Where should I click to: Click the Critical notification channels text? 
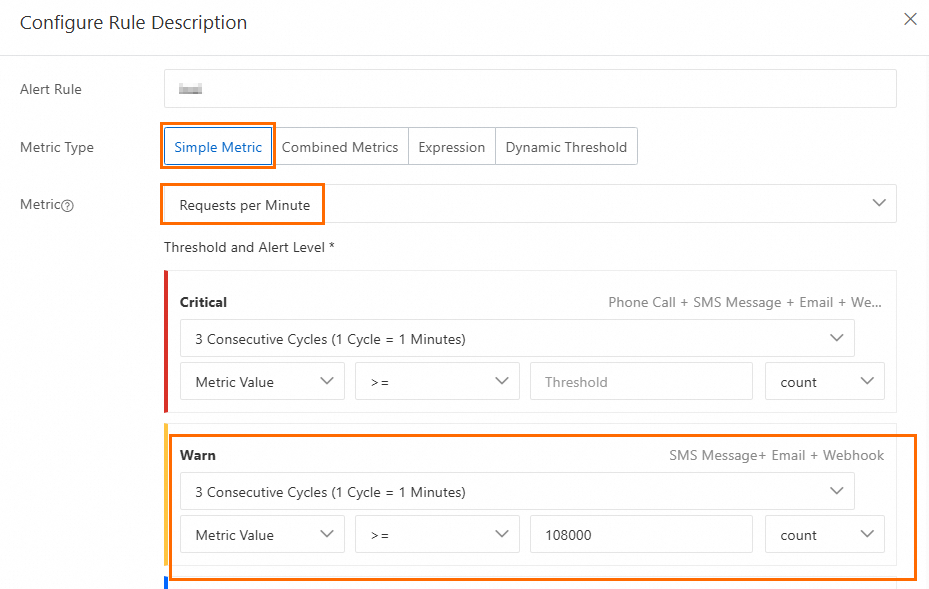click(746, 302)
